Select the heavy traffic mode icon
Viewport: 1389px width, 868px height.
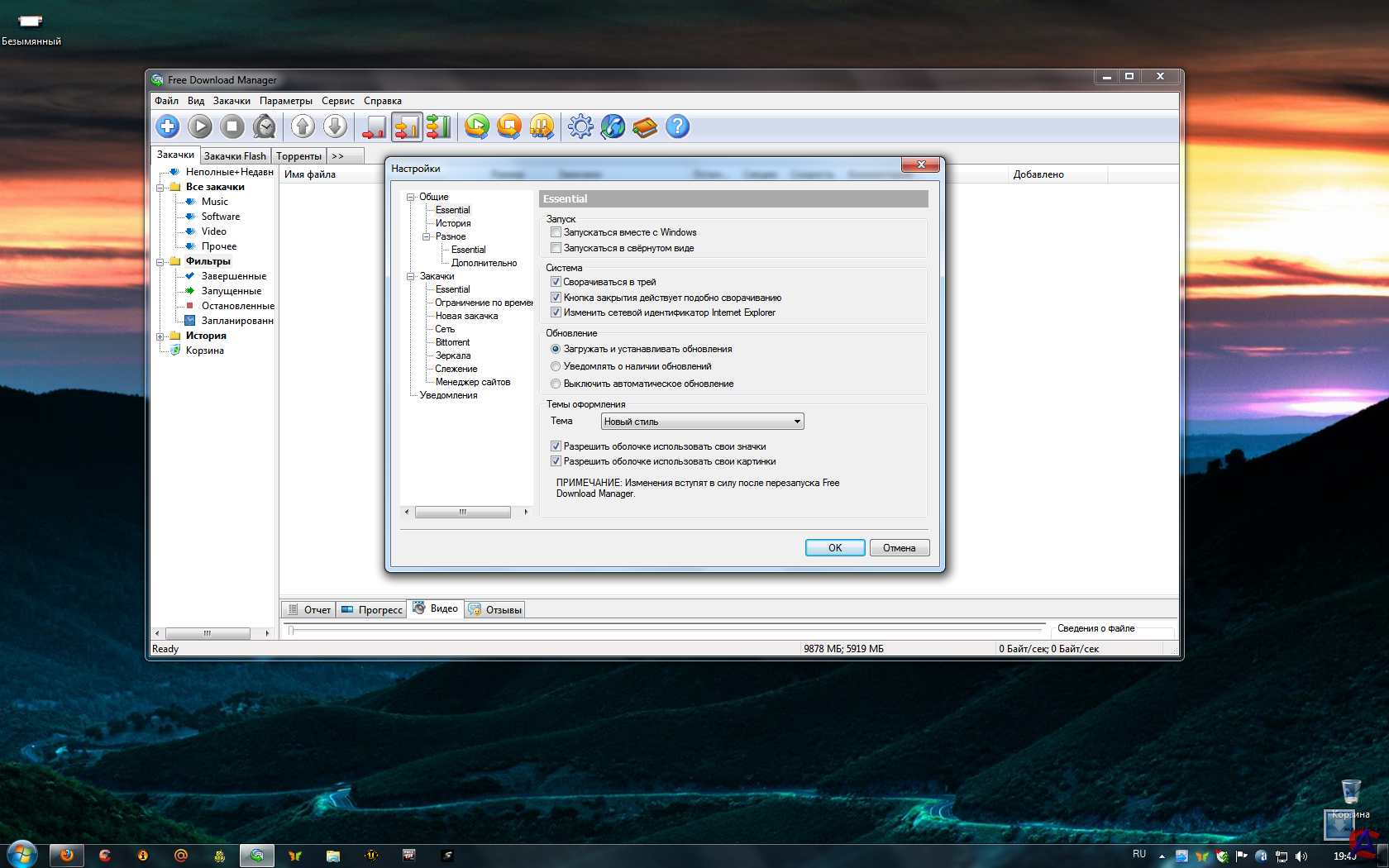438,126
